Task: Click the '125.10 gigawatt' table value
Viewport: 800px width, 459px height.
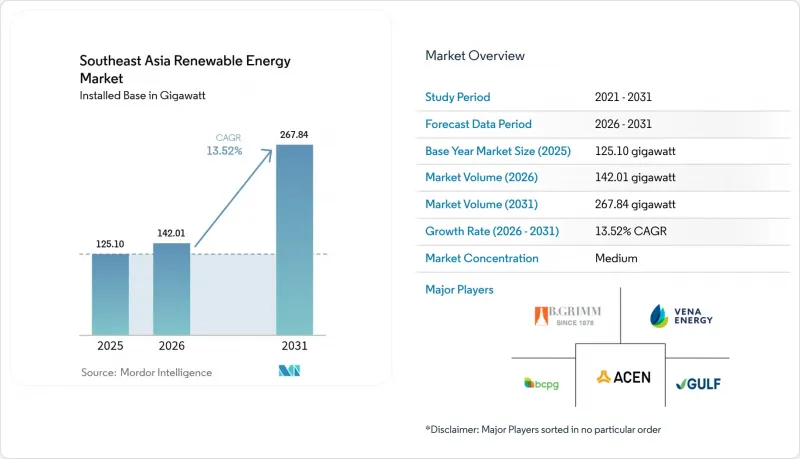Action: (635, 151)
